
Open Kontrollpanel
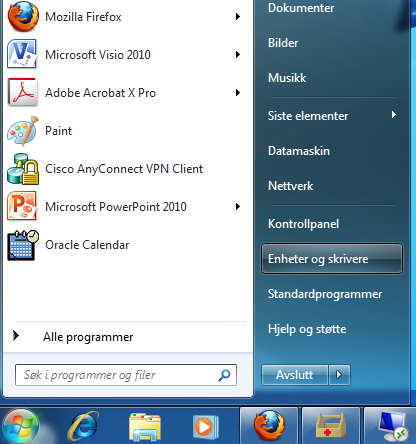[x=303, y=224]
